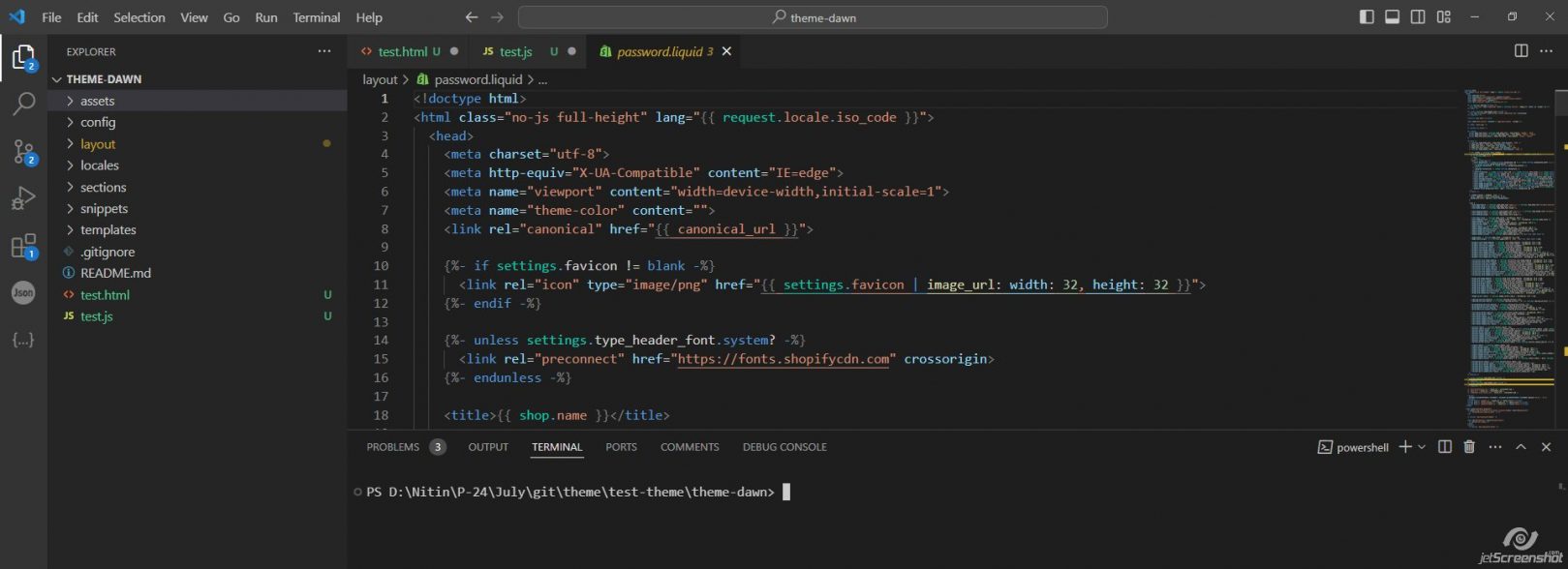Screen dimensions: 1568x569
Task: Toggle the primary side bar visibility
Action: pos(1367,17)
